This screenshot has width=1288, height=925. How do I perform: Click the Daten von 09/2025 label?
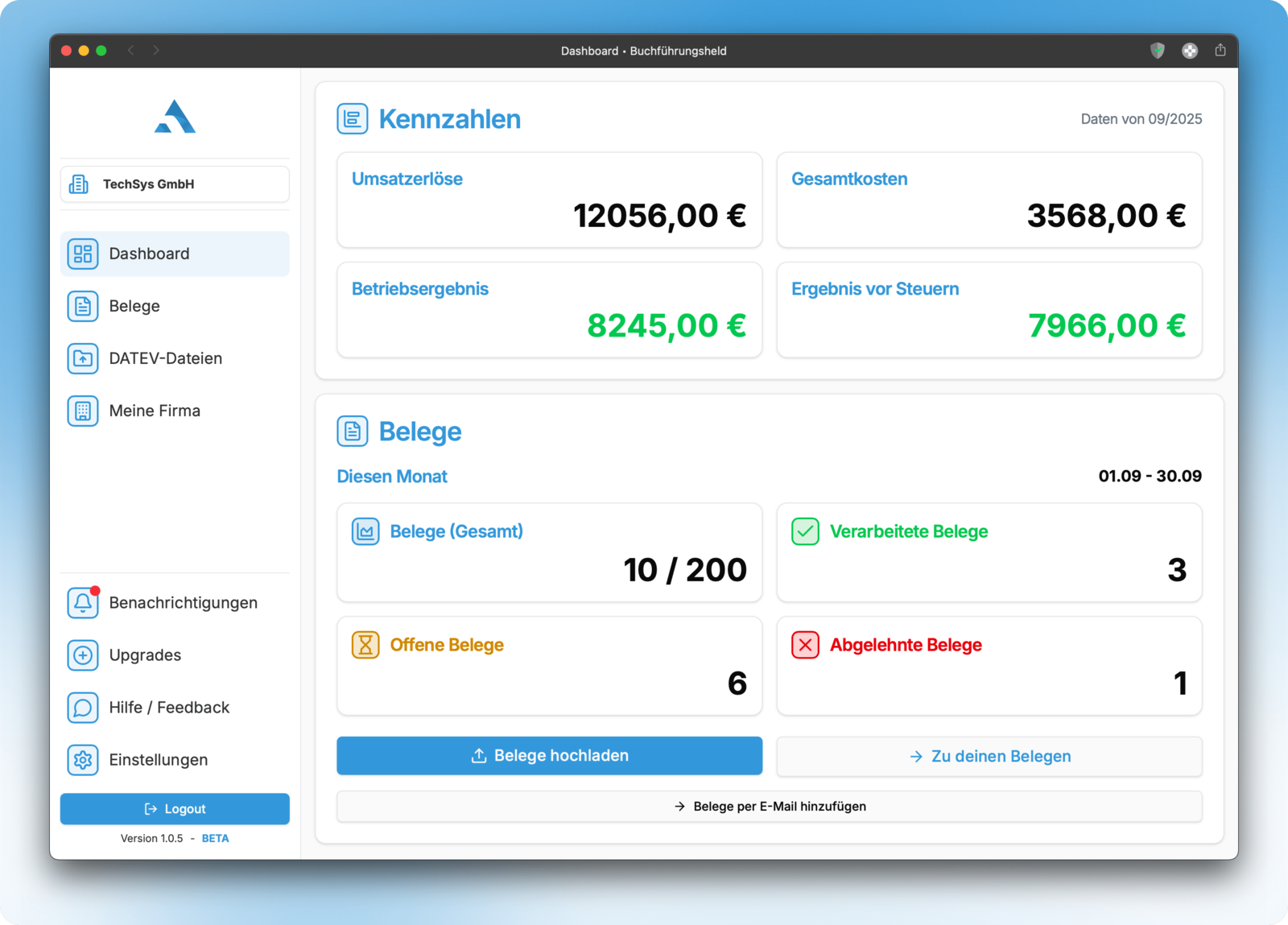[1141, 119]
